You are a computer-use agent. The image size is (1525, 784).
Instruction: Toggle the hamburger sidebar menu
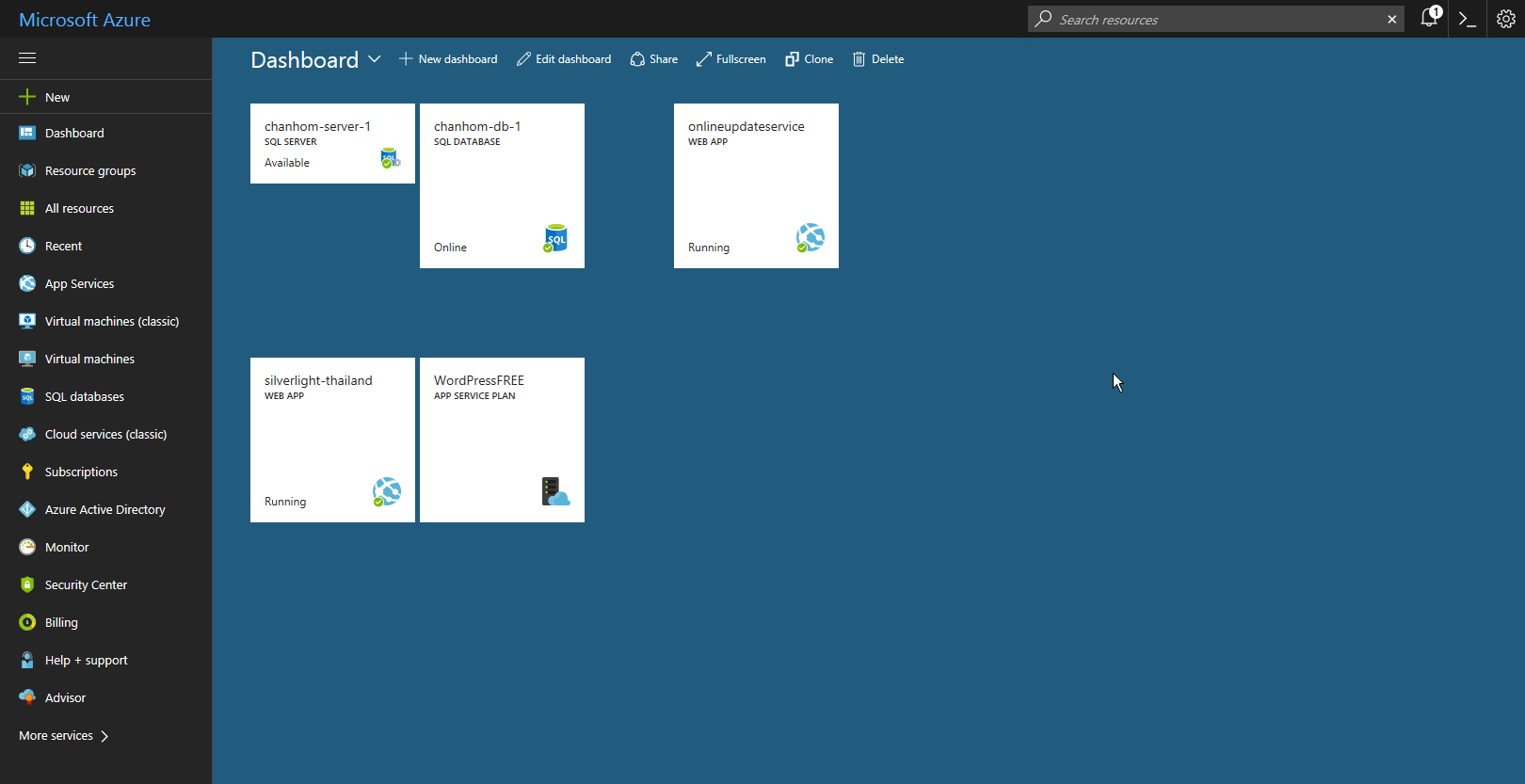(x=27, y=58)
